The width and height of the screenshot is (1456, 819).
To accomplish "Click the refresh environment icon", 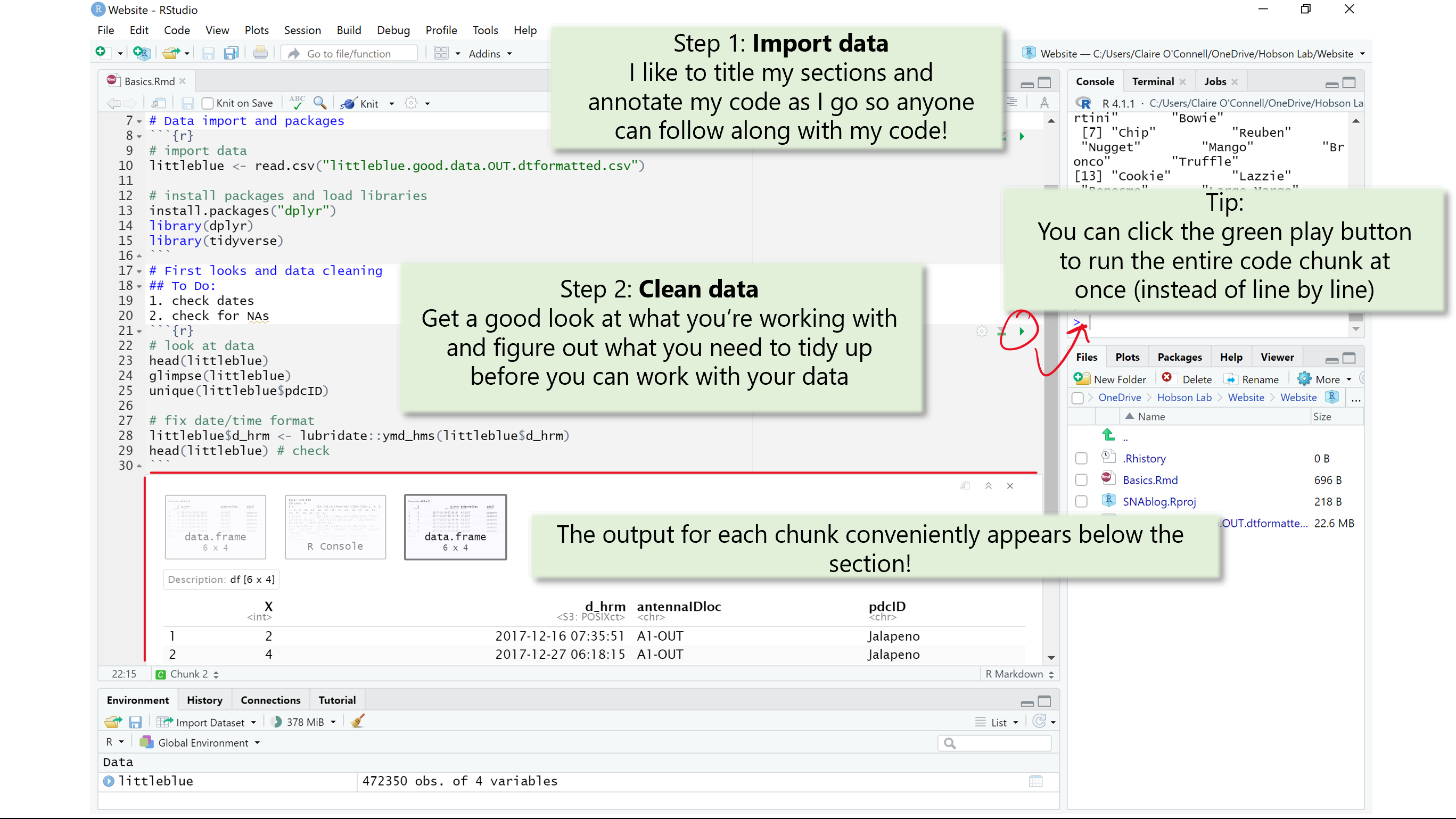I will tap(1039, 721).
